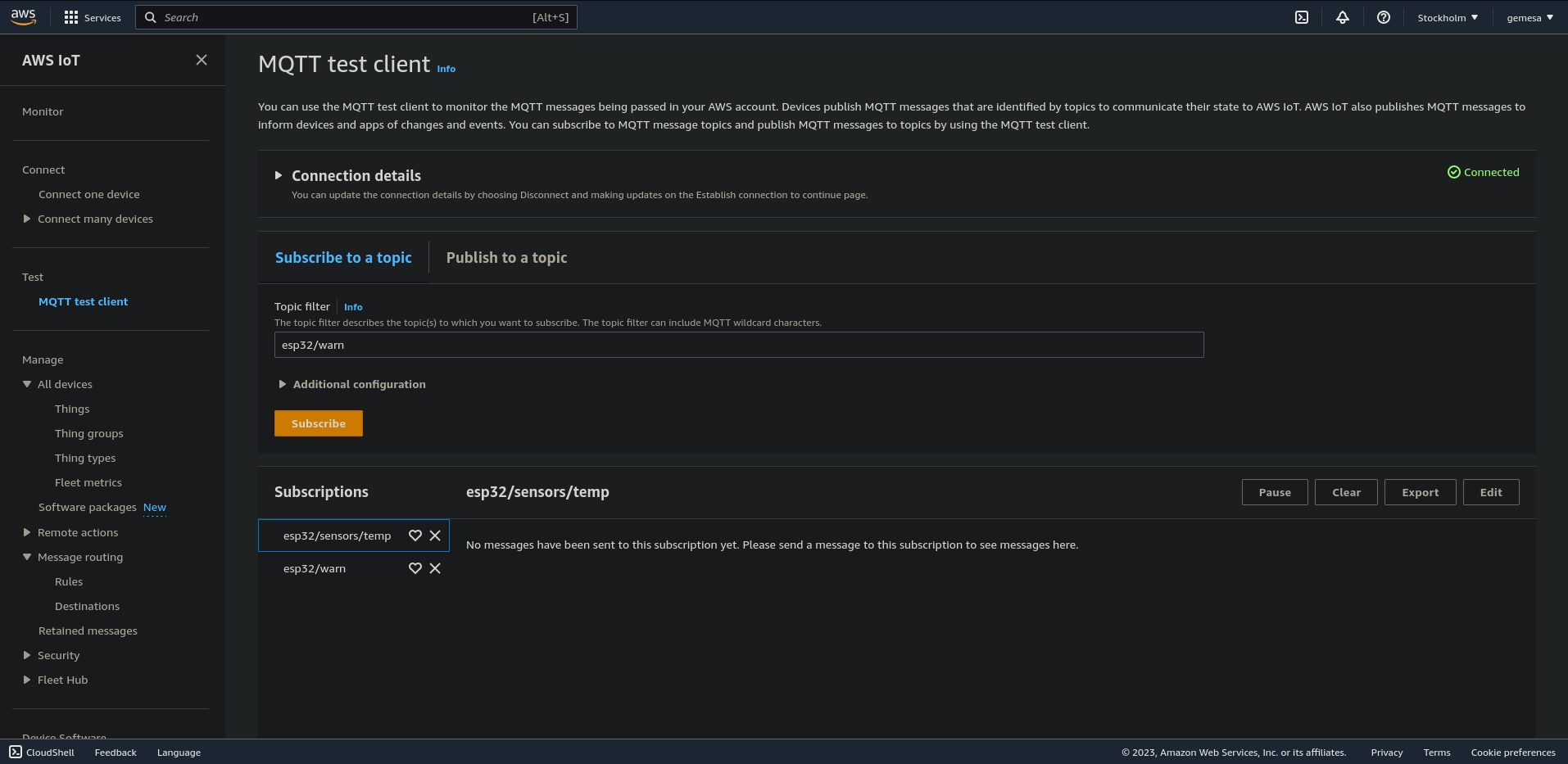
Task: Open Language selector in footer
Action: (179, 753)
